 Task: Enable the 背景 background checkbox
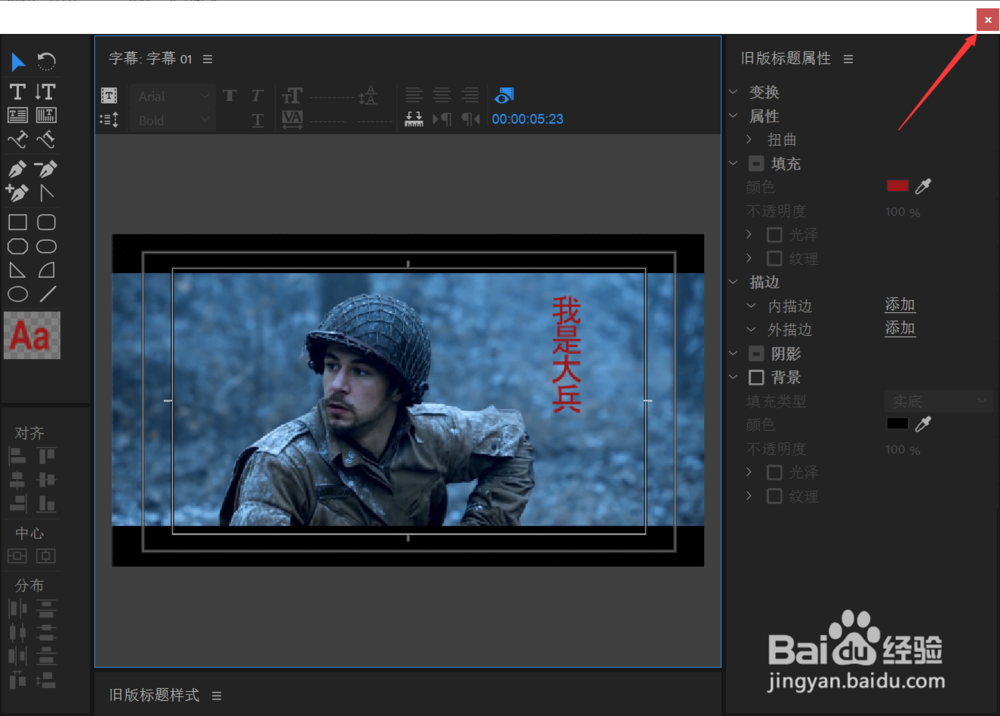tap(756, 377)
